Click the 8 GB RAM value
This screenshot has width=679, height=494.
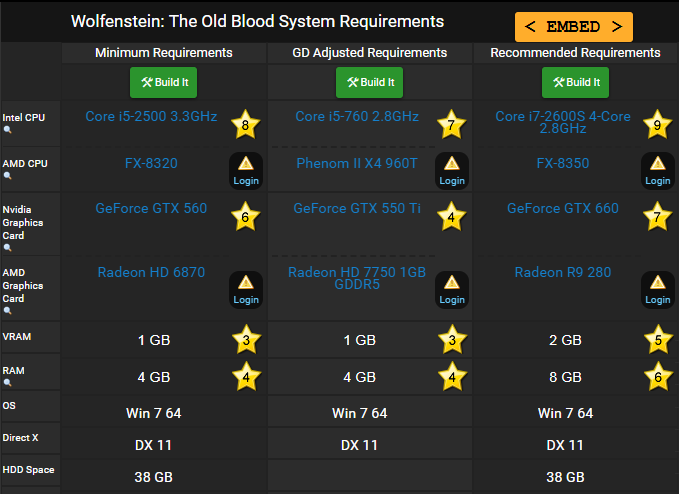click(x=565, y=377)
